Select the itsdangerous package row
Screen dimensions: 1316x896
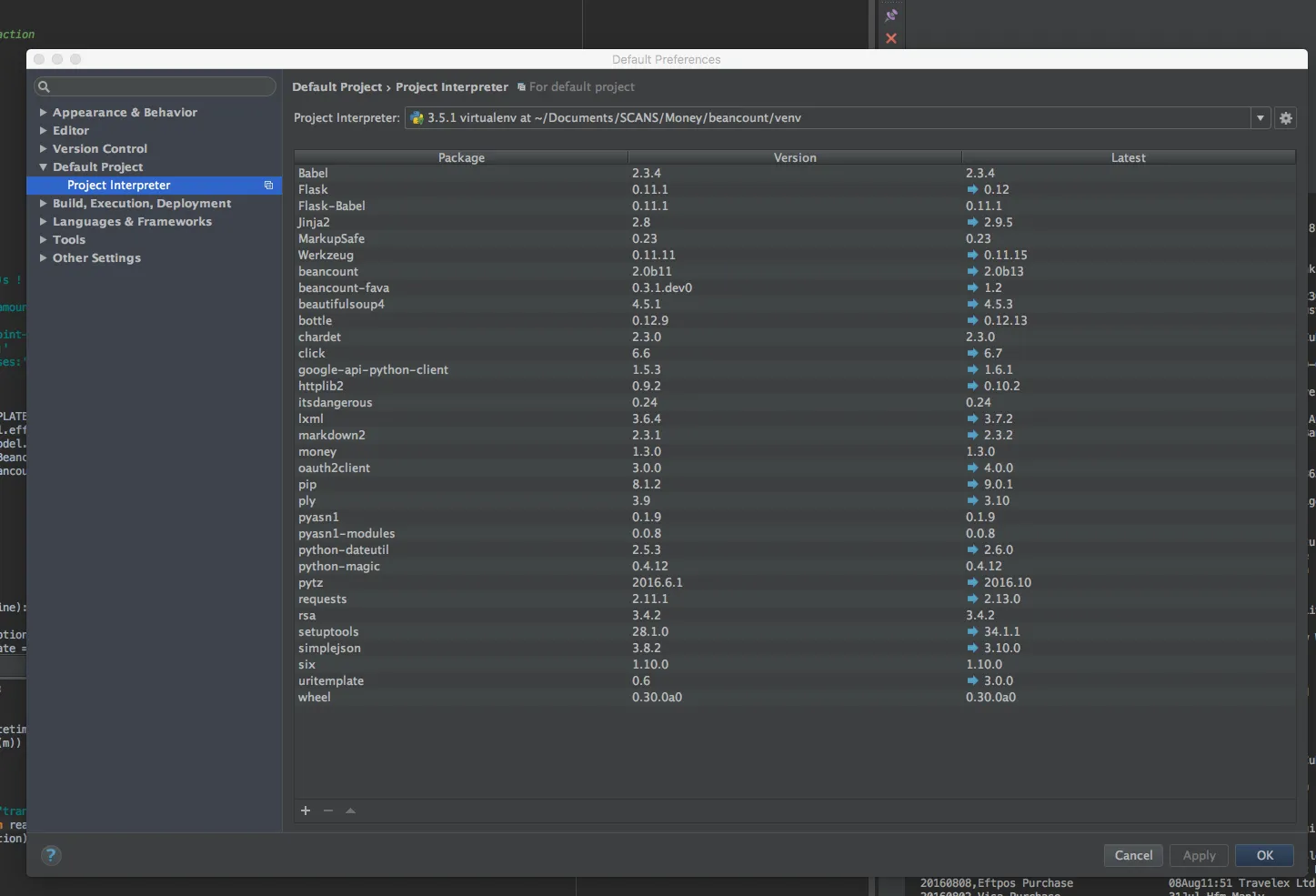(x=795, y=402)
